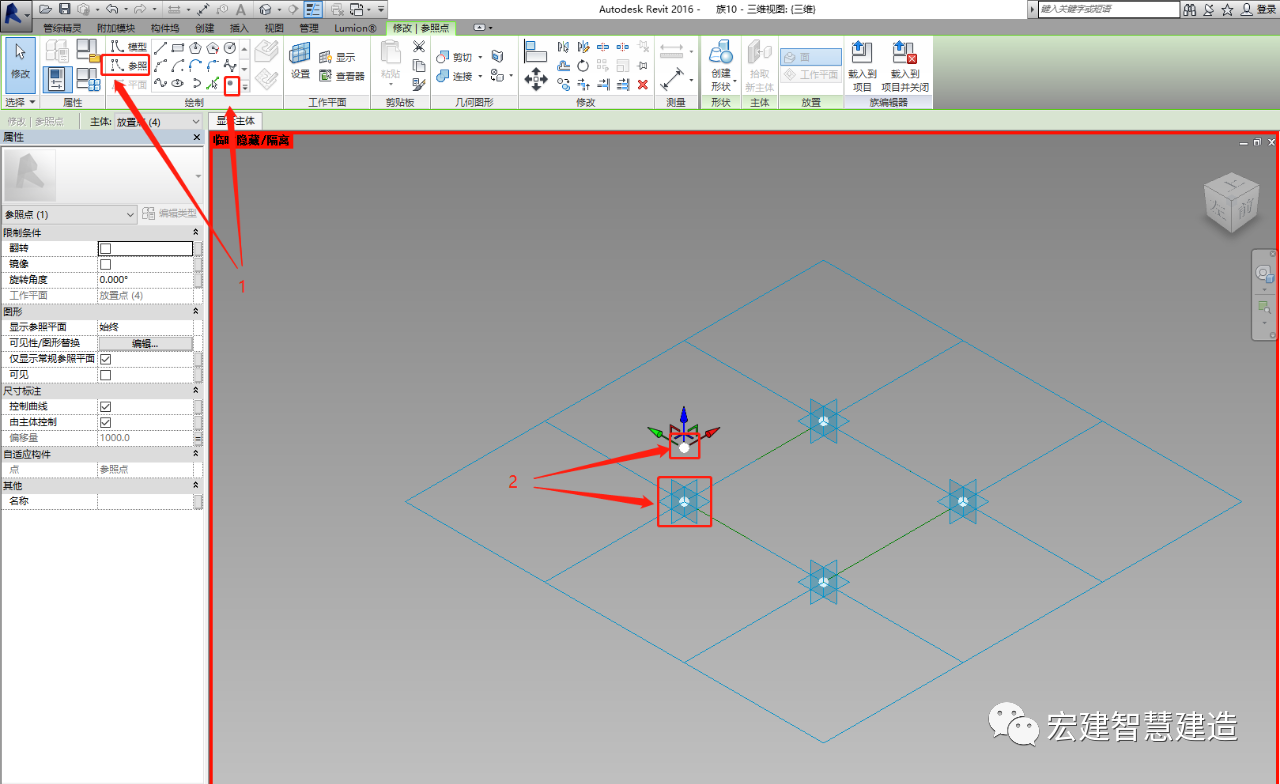Toggle the 翻转 checkbox
1280x784 pixels.
(x=106, y=248)
